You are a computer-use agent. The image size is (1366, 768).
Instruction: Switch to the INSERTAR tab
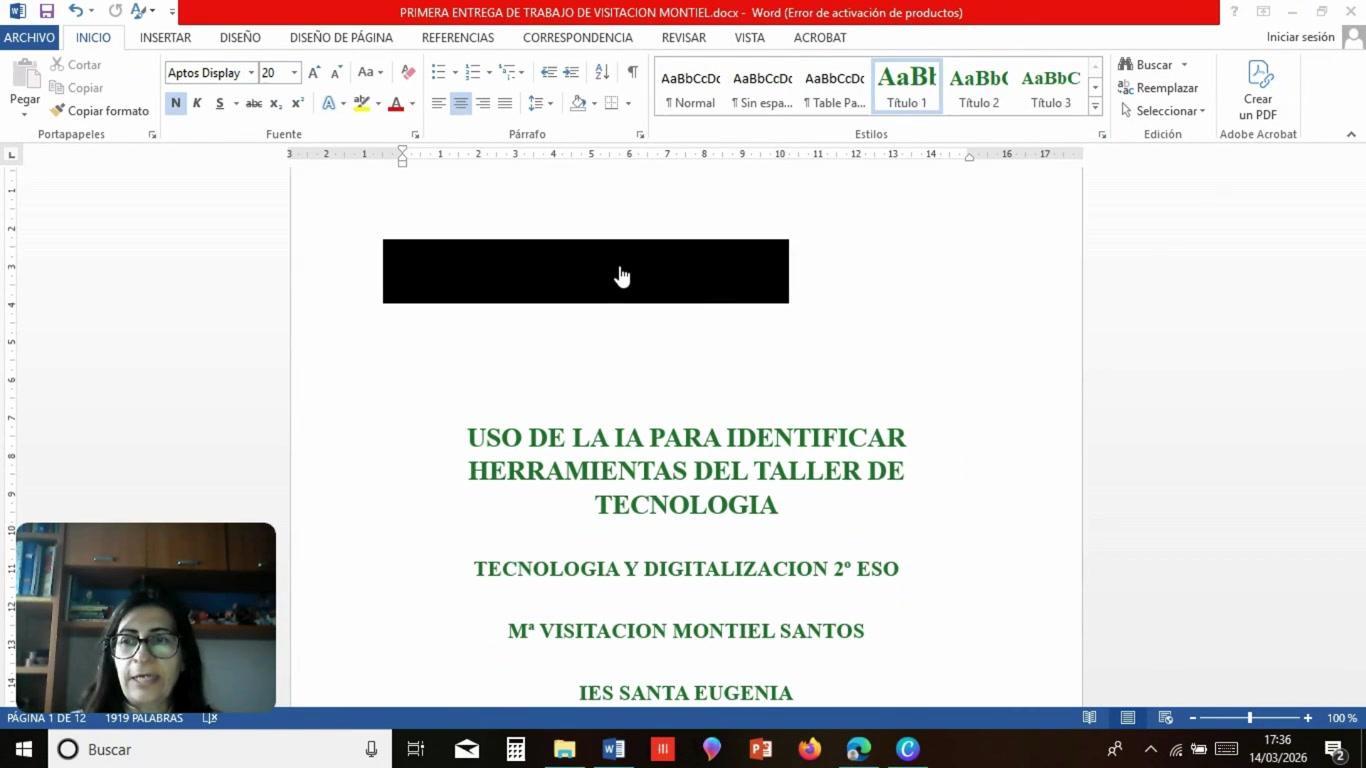tap(166, 38)
